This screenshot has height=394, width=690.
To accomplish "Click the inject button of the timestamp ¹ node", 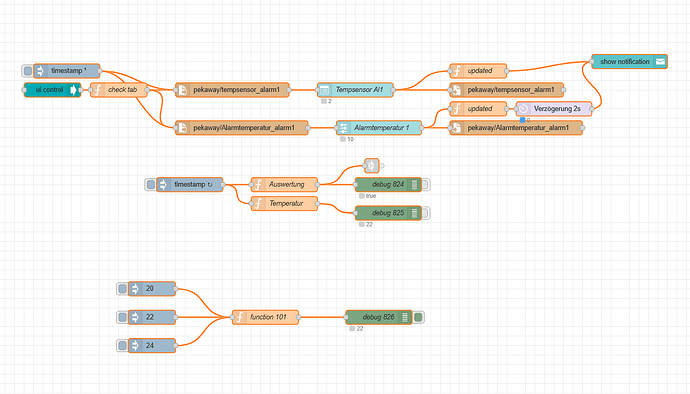I will [28, 70].
